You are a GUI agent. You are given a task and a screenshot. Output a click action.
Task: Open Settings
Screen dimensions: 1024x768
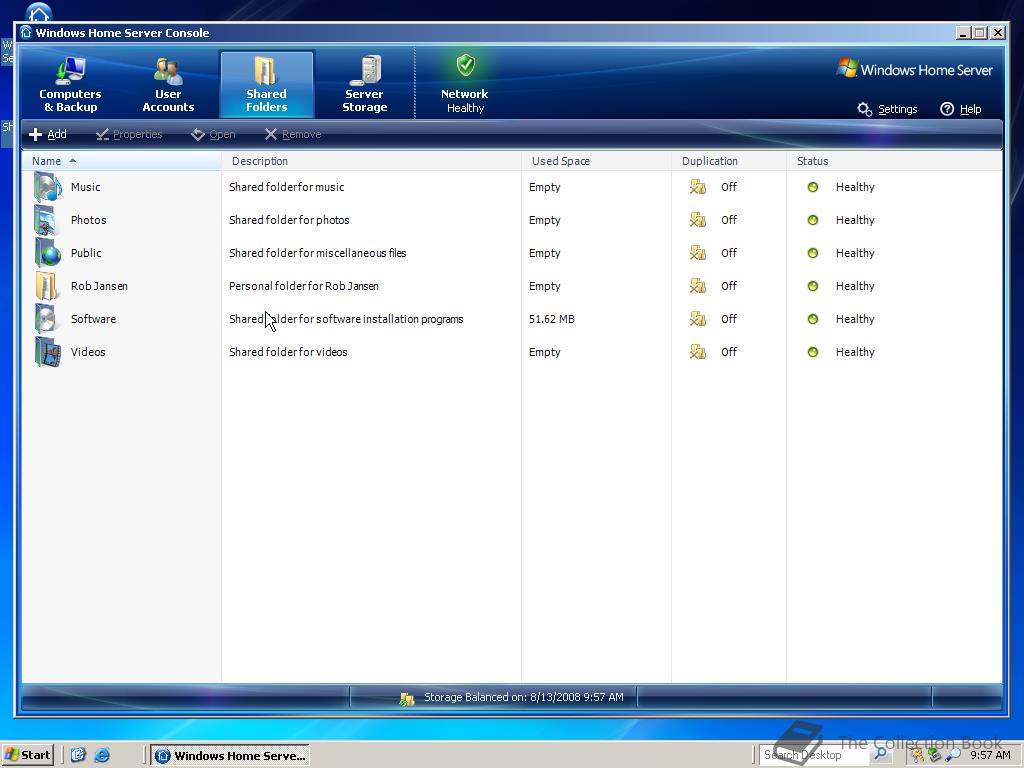888,109
